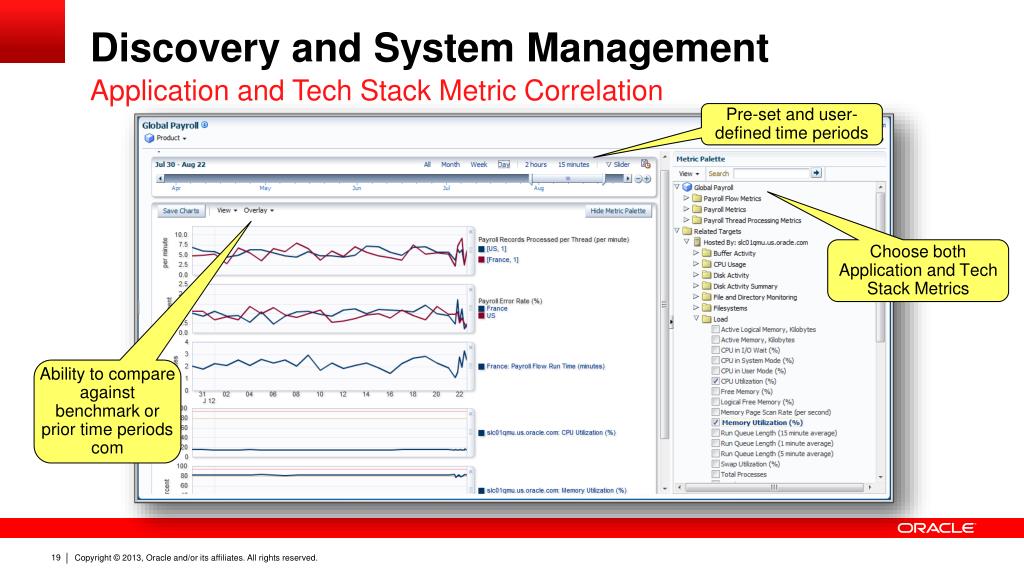Click the Related Targets folder icon
Viewport: 1024px width, 576px height.
pyautogui.click(x=687, y=231)
